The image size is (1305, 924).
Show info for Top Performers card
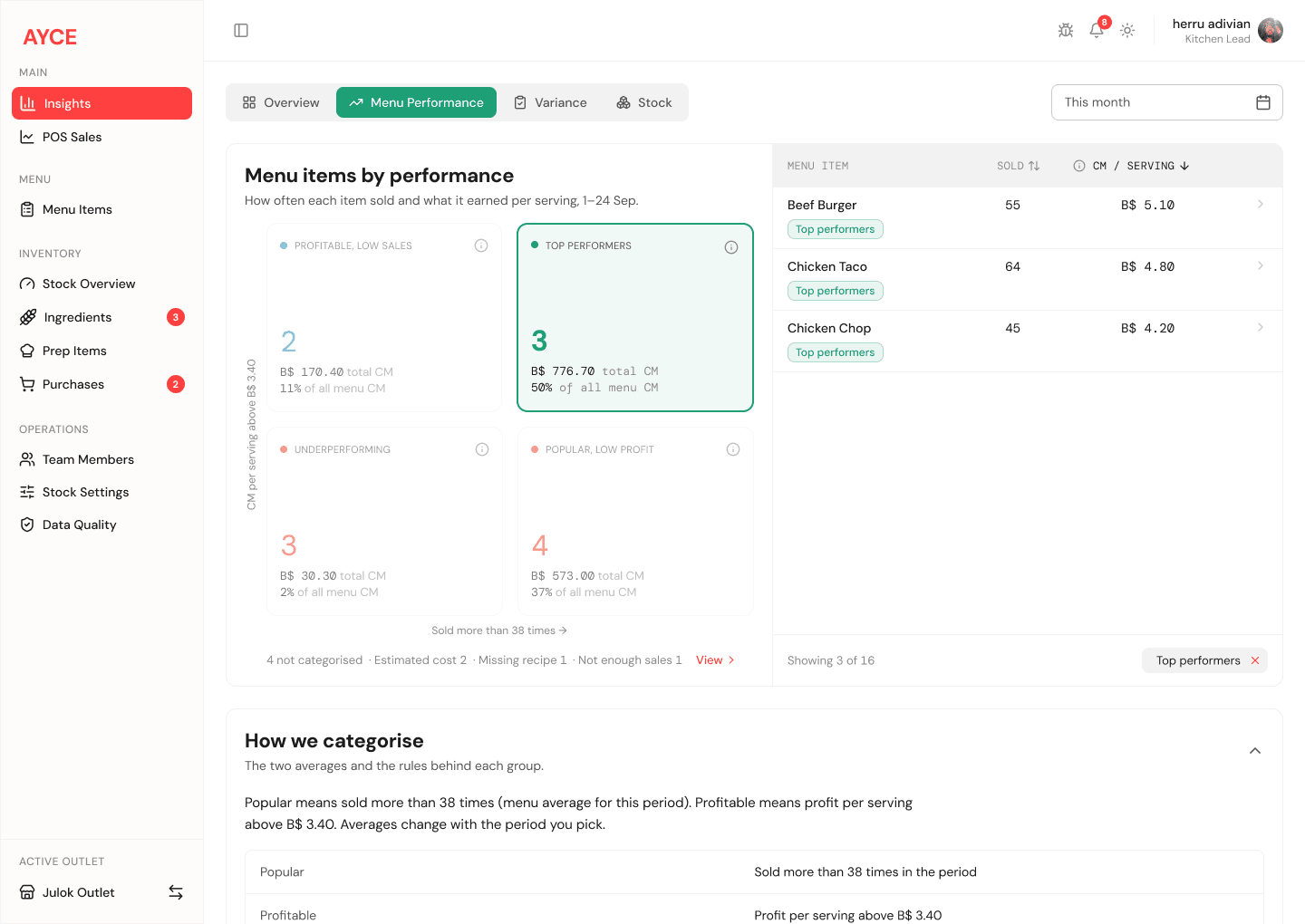[731, 247]
